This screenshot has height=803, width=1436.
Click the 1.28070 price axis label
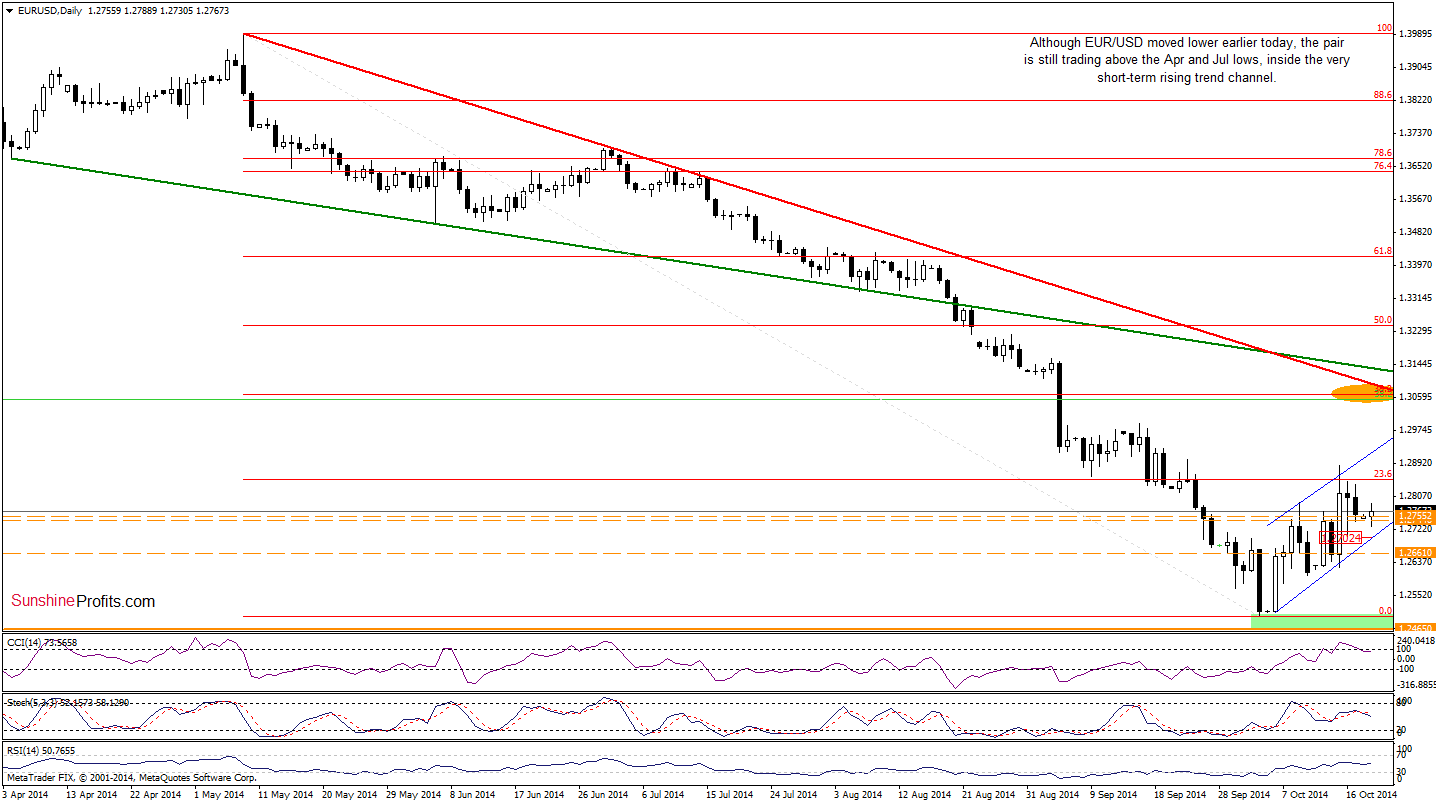1414,497
